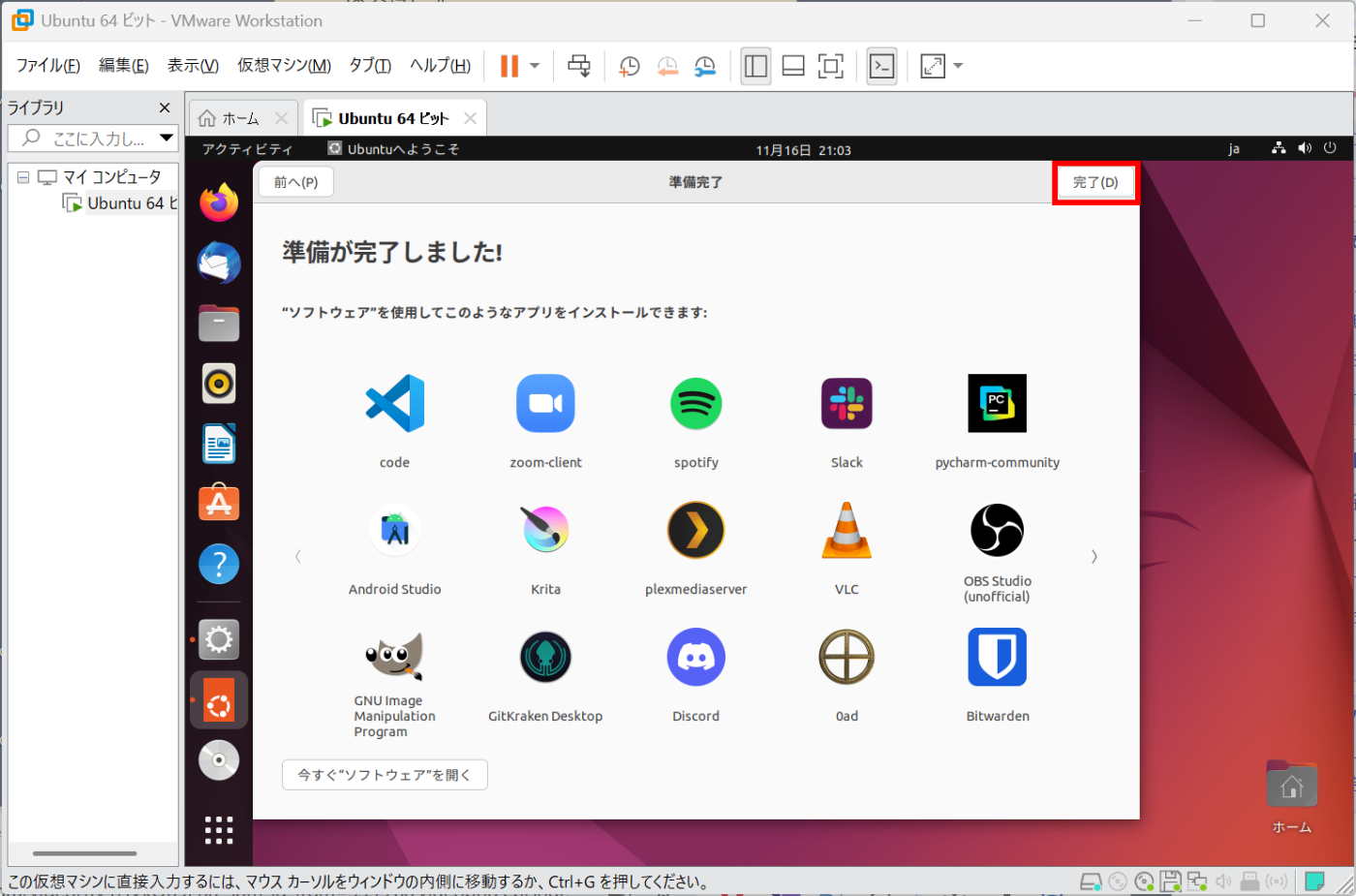Open Thunderbird from the Ubuntu dock
The image size is (1356, 896).
pyautogui.click(x=219, y=263)
